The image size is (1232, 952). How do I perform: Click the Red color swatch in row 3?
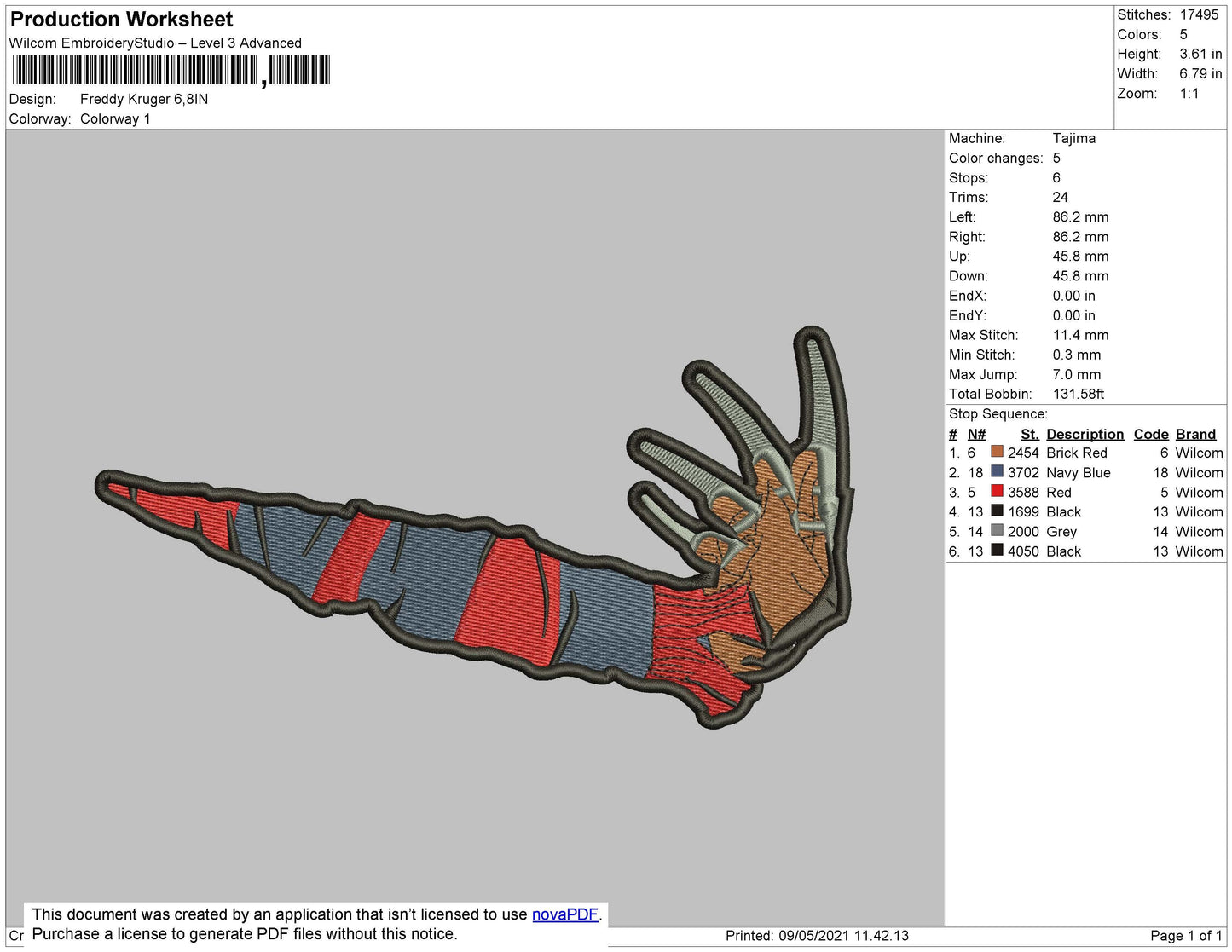(x=997, y=491)
